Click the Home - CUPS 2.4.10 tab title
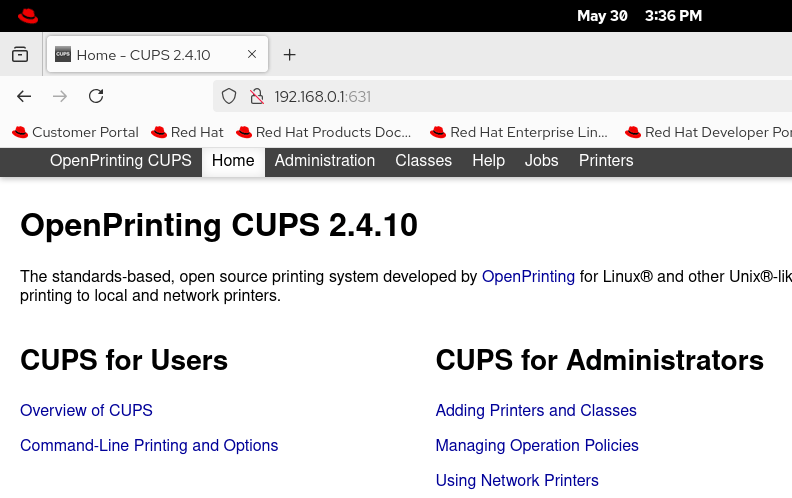 click(x=143, y=55)
